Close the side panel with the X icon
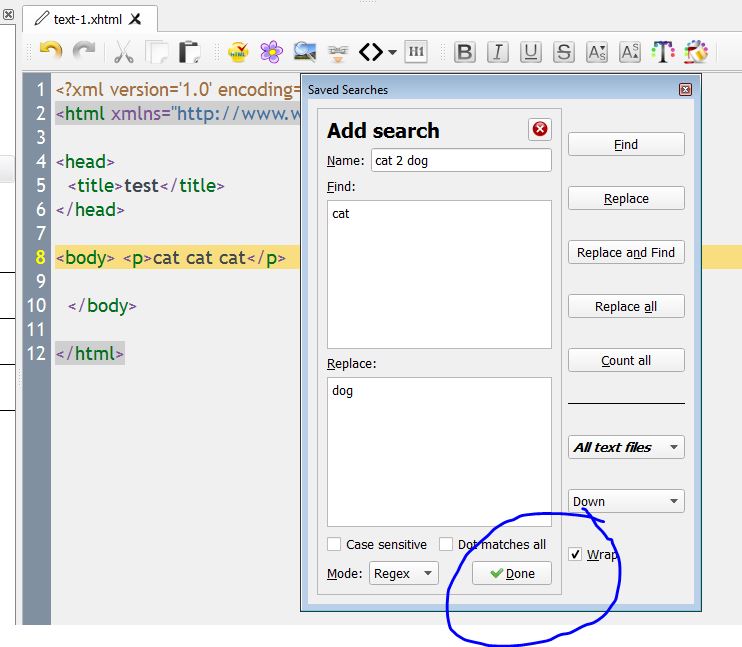Screen dimensions: 742x647 coord(8,14)
